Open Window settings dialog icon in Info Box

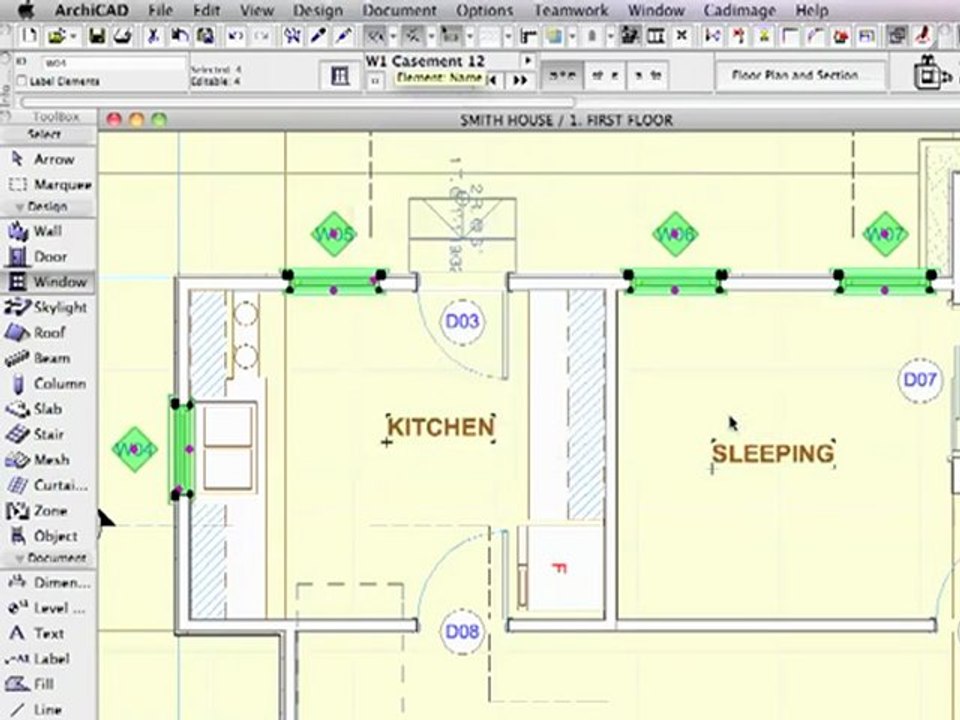(340, 76)
